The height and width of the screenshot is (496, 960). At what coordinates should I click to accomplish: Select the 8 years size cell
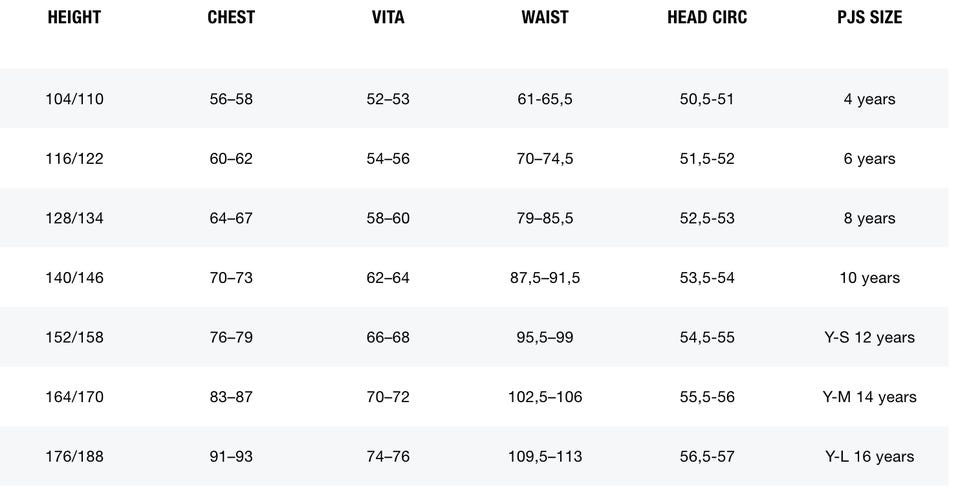[869, 218]
